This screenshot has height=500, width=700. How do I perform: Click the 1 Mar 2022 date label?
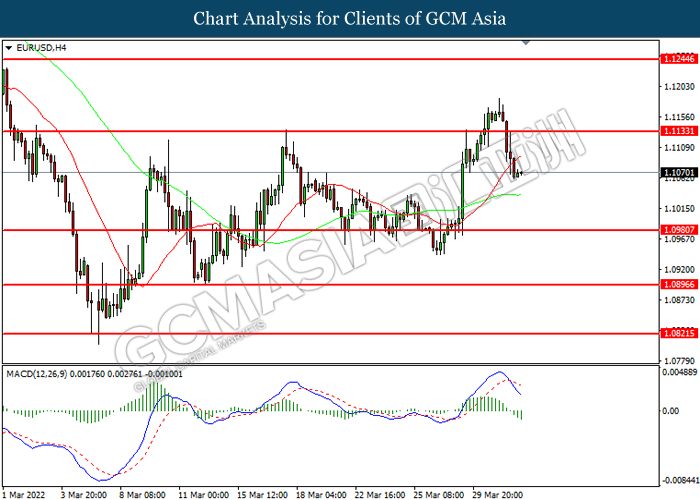[24, 495]
